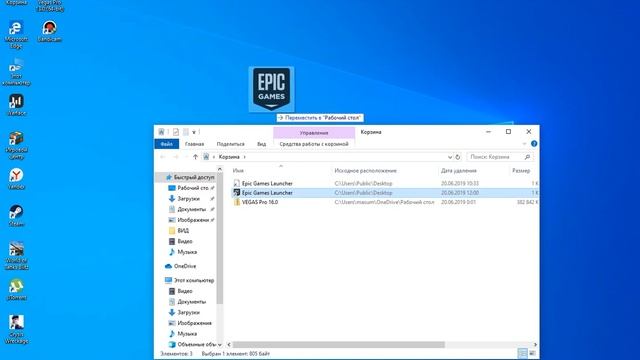Open the Игровой центр desktop shortcut
The width and height of the screenshot is (640, 360).
16,145
